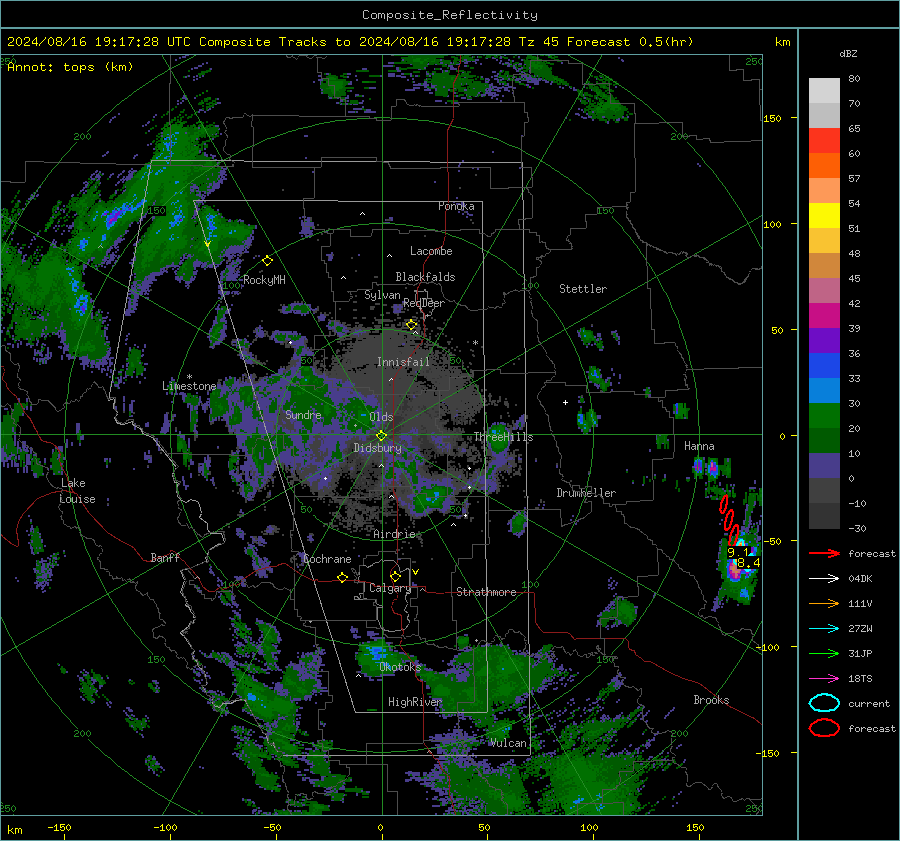Click the Stettler city label
The width and height of the screenshot is (900, 841).
[583, 289]
